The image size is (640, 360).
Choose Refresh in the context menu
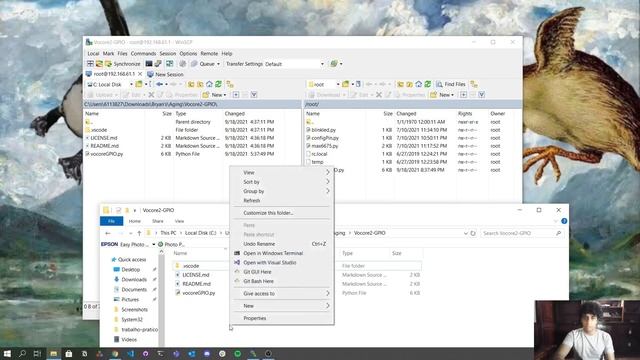coord(282,200)
